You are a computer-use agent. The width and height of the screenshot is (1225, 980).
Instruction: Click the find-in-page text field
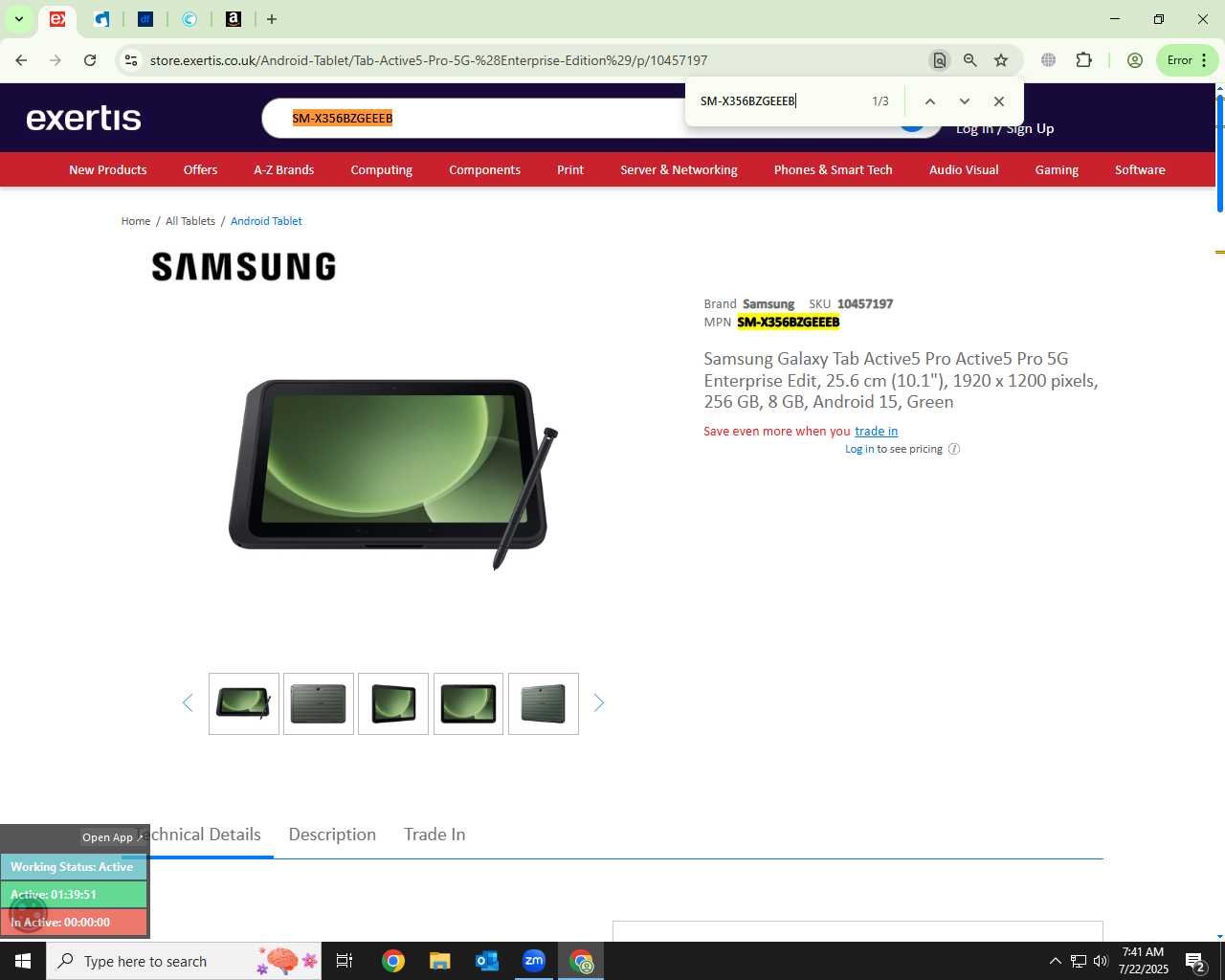click(780, 101)
